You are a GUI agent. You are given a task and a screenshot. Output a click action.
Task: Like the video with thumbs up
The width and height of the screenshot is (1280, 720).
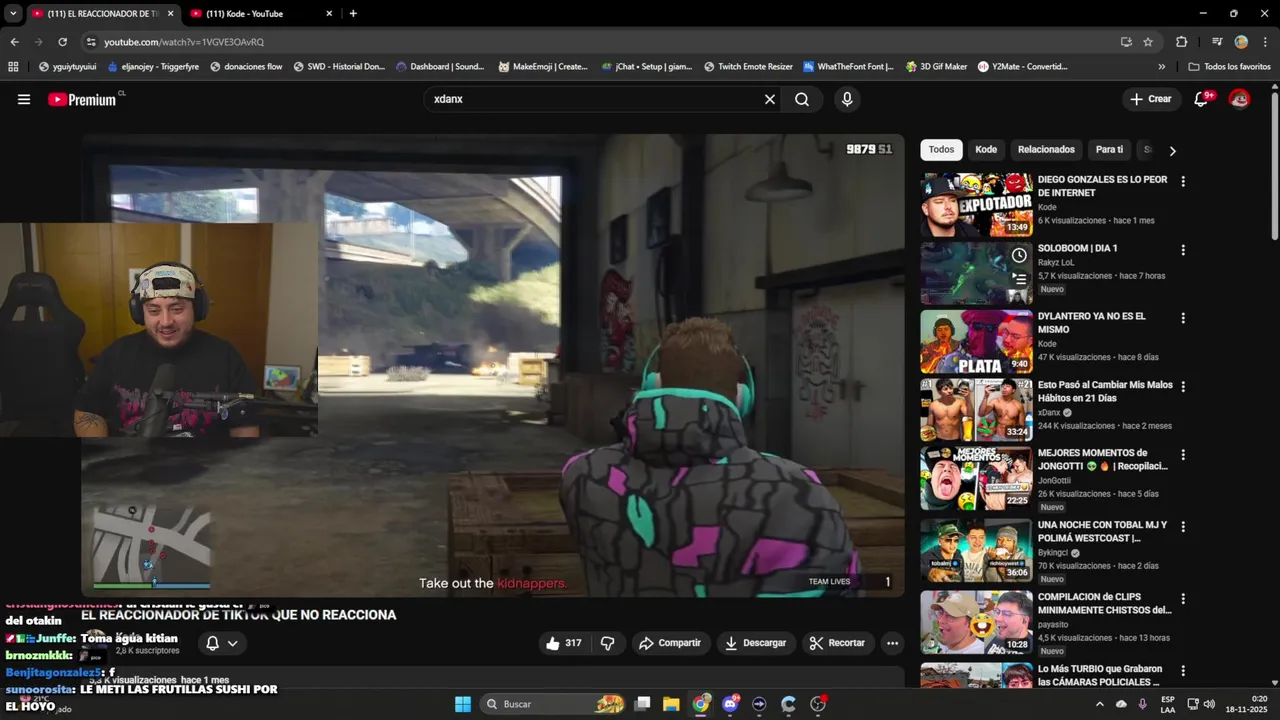coord(564,643)
